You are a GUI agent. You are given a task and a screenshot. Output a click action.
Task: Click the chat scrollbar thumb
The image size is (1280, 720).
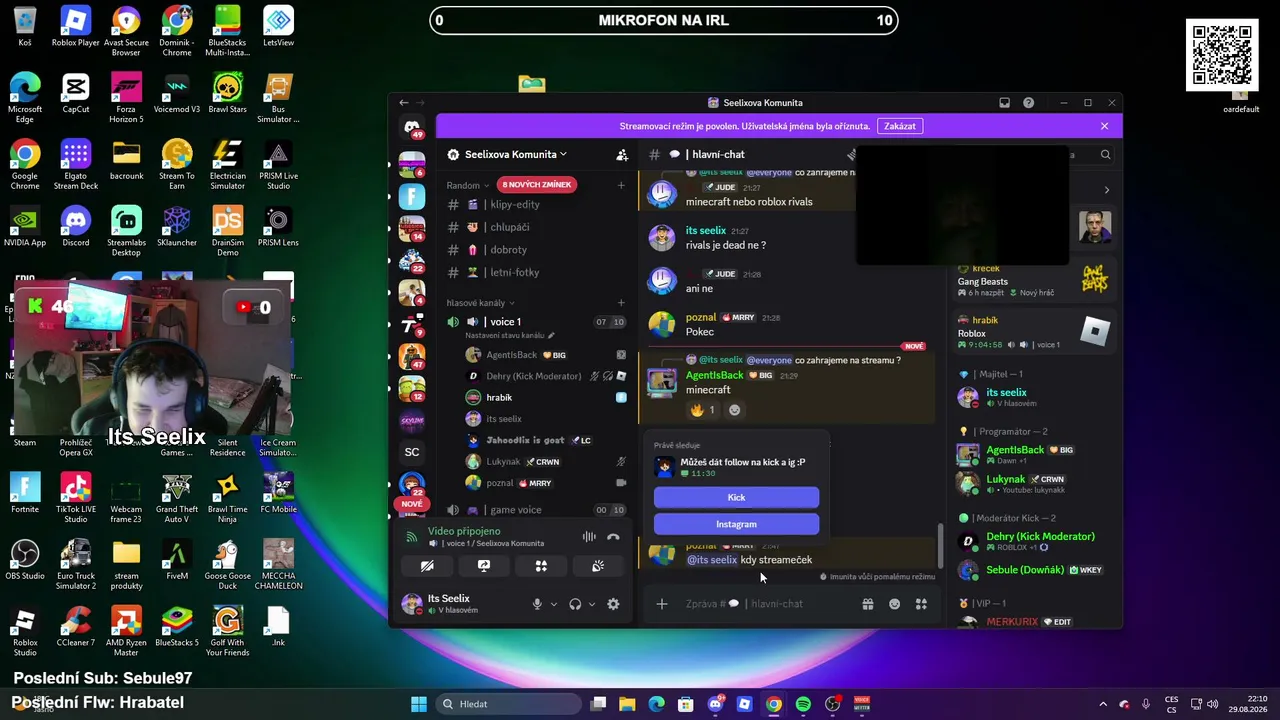tap(939, 546)
